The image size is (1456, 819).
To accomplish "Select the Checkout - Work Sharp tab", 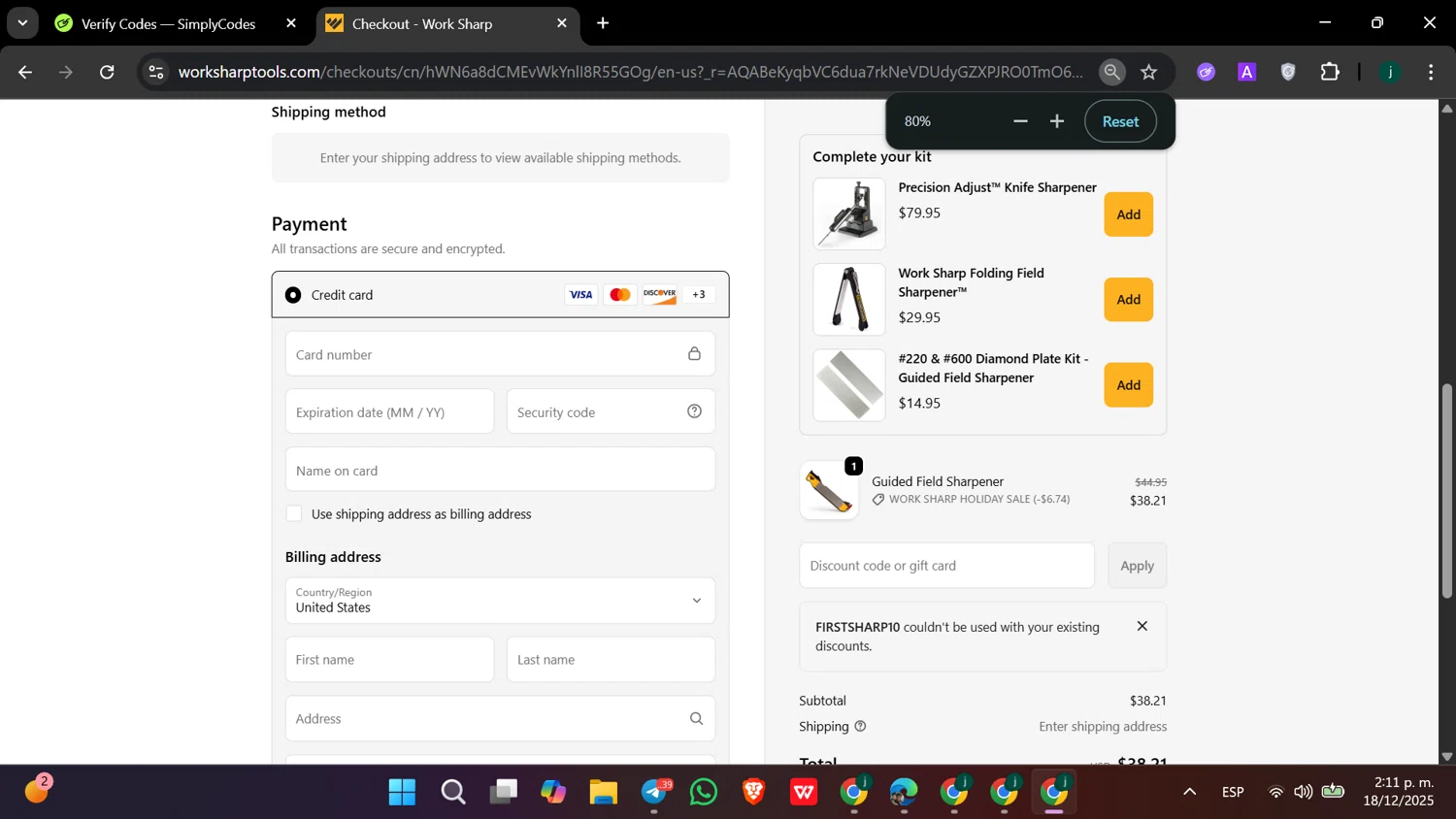I will pos(422,23).
